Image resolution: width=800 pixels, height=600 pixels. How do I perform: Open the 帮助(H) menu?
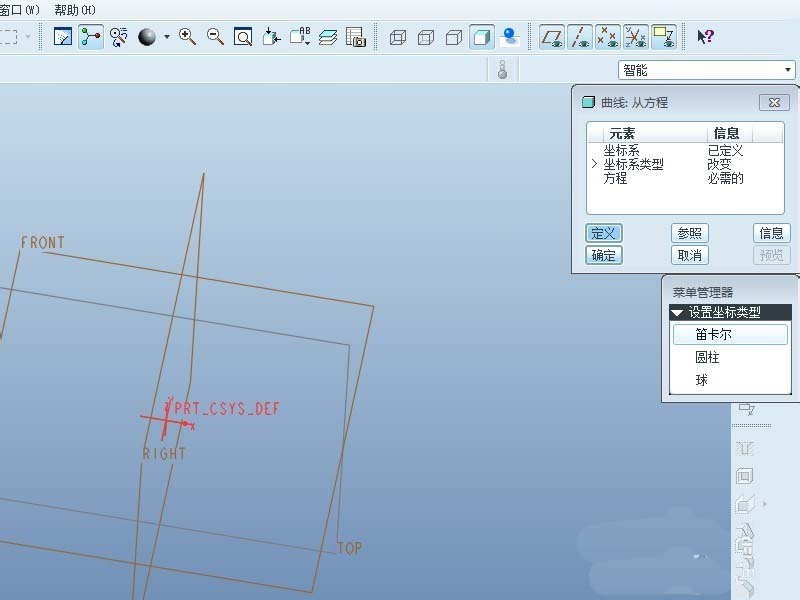[x=74, y=10]
